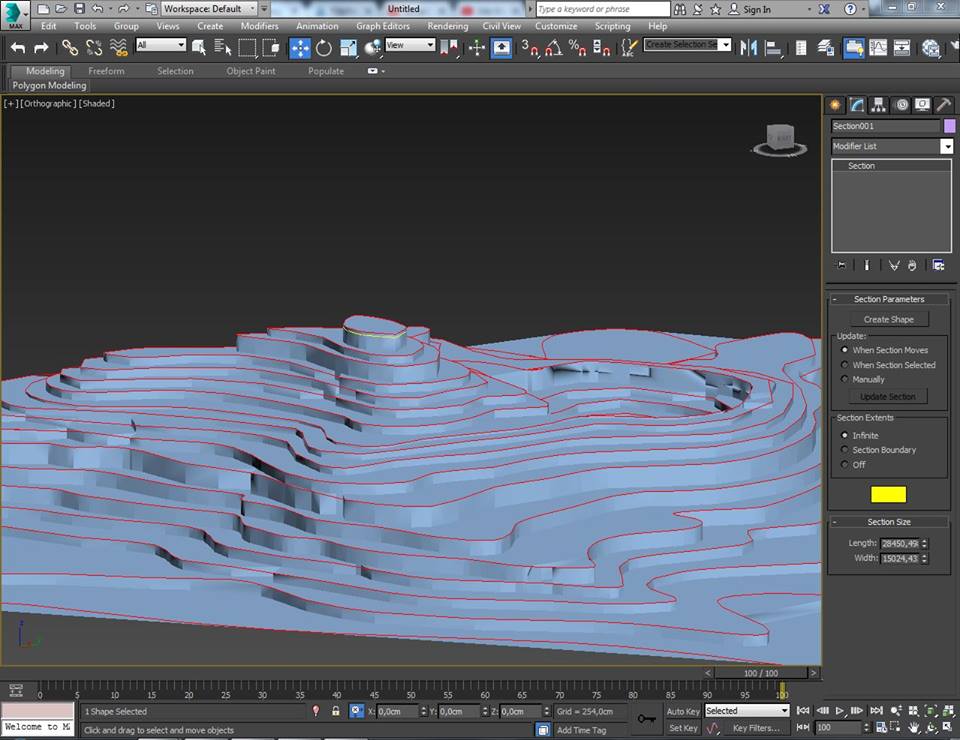Image resolution: width=960 pixels, height=740 pixels.
Task: Click the yellow section color swatch
Action: 888,494
